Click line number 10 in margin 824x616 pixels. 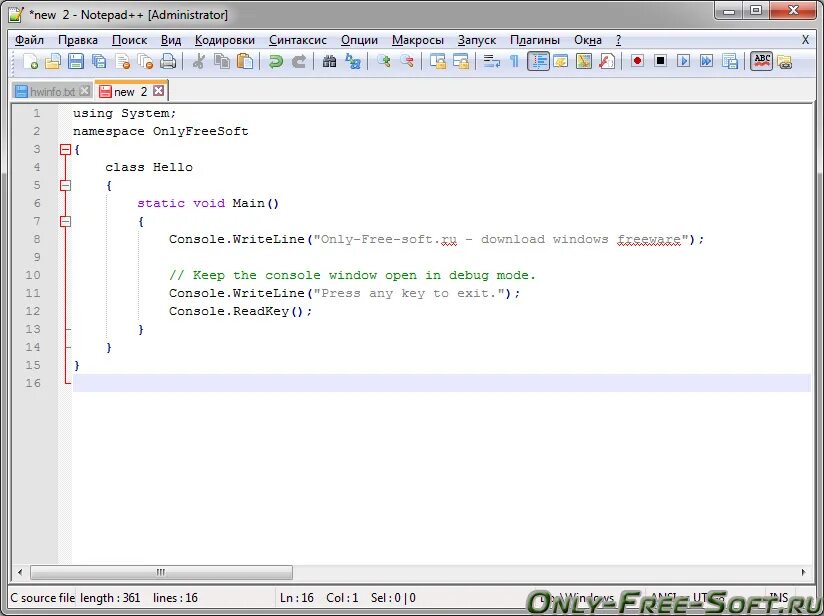tap(33, 275)
